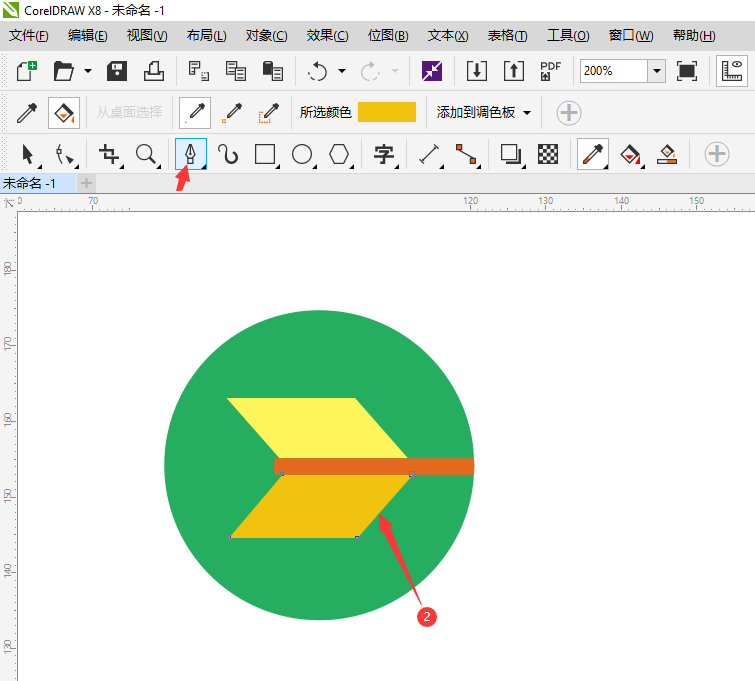The image size is (755, 681).
Task: Choose the Crop tool
Action: click(x=109, y=154)
